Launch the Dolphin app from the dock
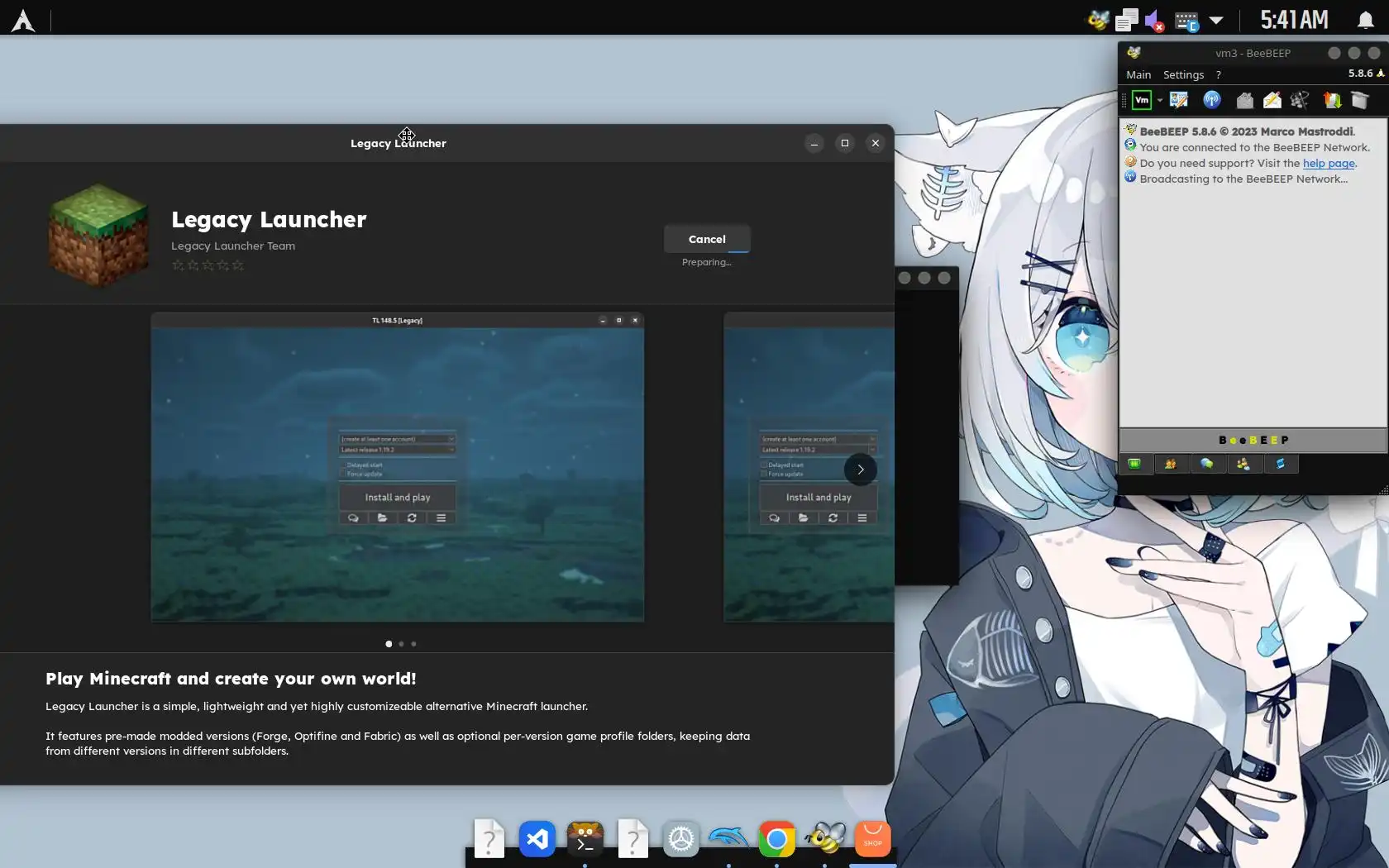 click(728, 839)
